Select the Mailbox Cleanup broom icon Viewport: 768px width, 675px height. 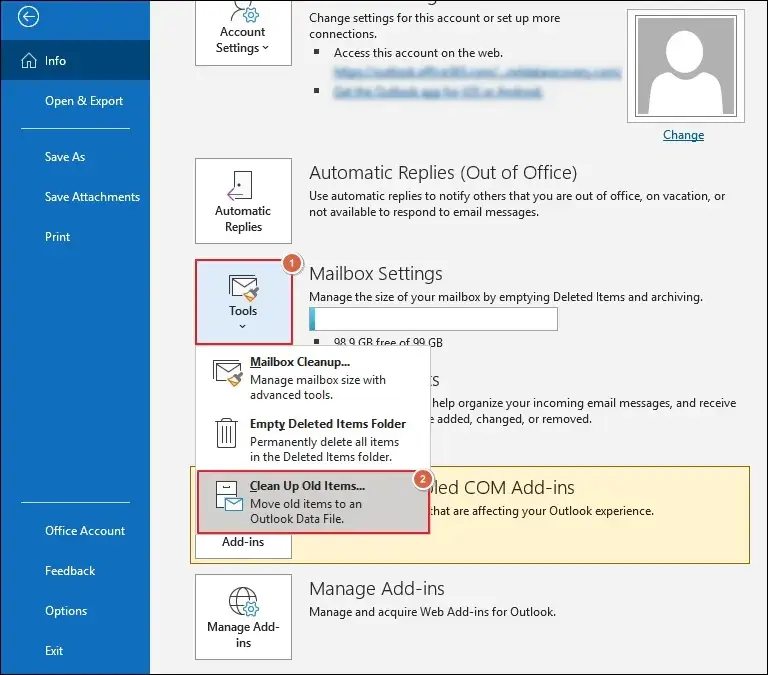pos(228,372)
